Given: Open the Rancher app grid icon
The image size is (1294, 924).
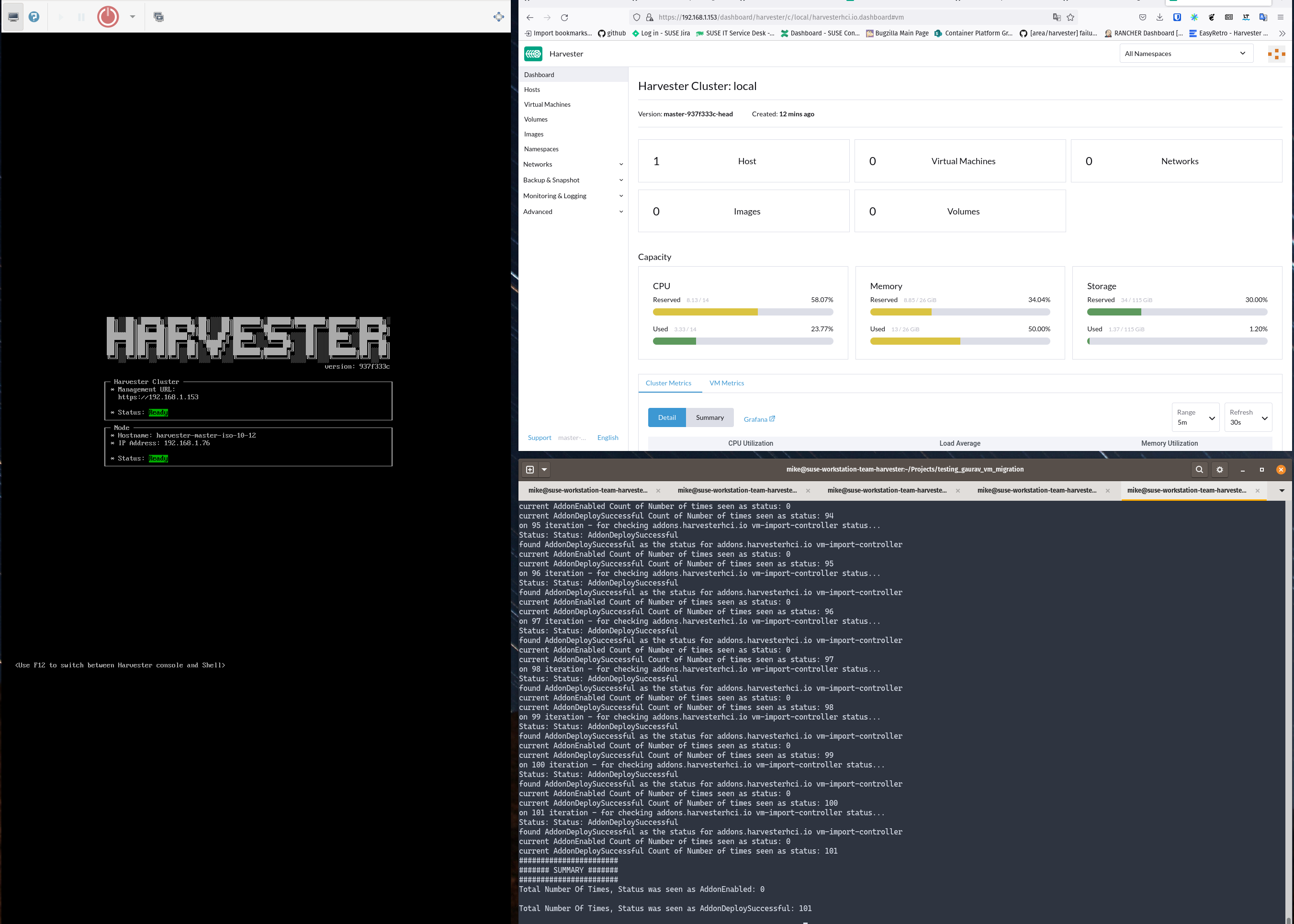Looking at the screenshot, I should coord(1276,54).
